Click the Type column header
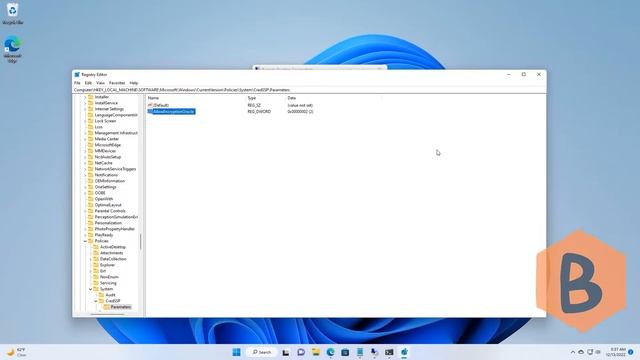 [252, 98]
